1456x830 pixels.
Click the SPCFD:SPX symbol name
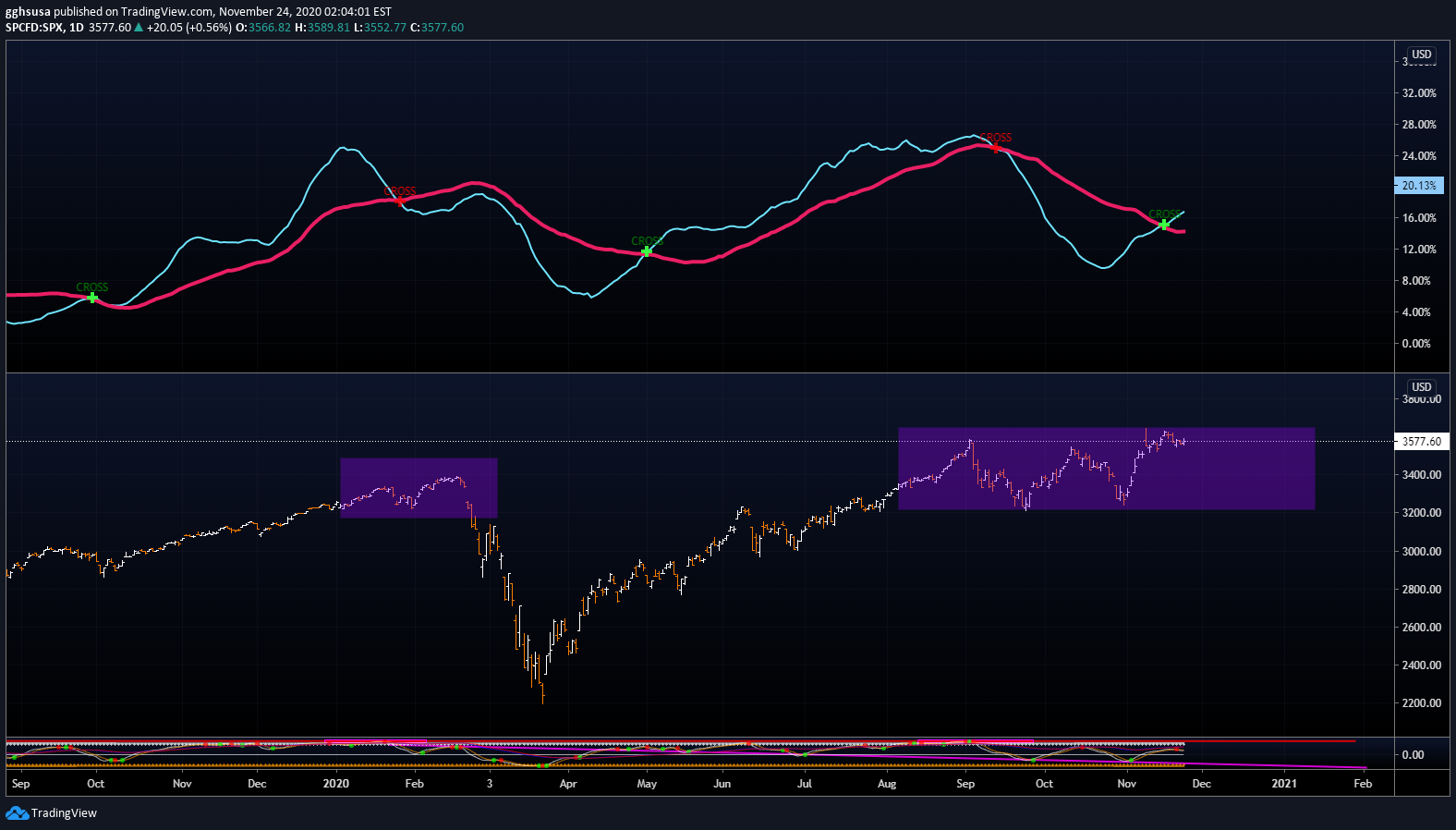point(34,28)
